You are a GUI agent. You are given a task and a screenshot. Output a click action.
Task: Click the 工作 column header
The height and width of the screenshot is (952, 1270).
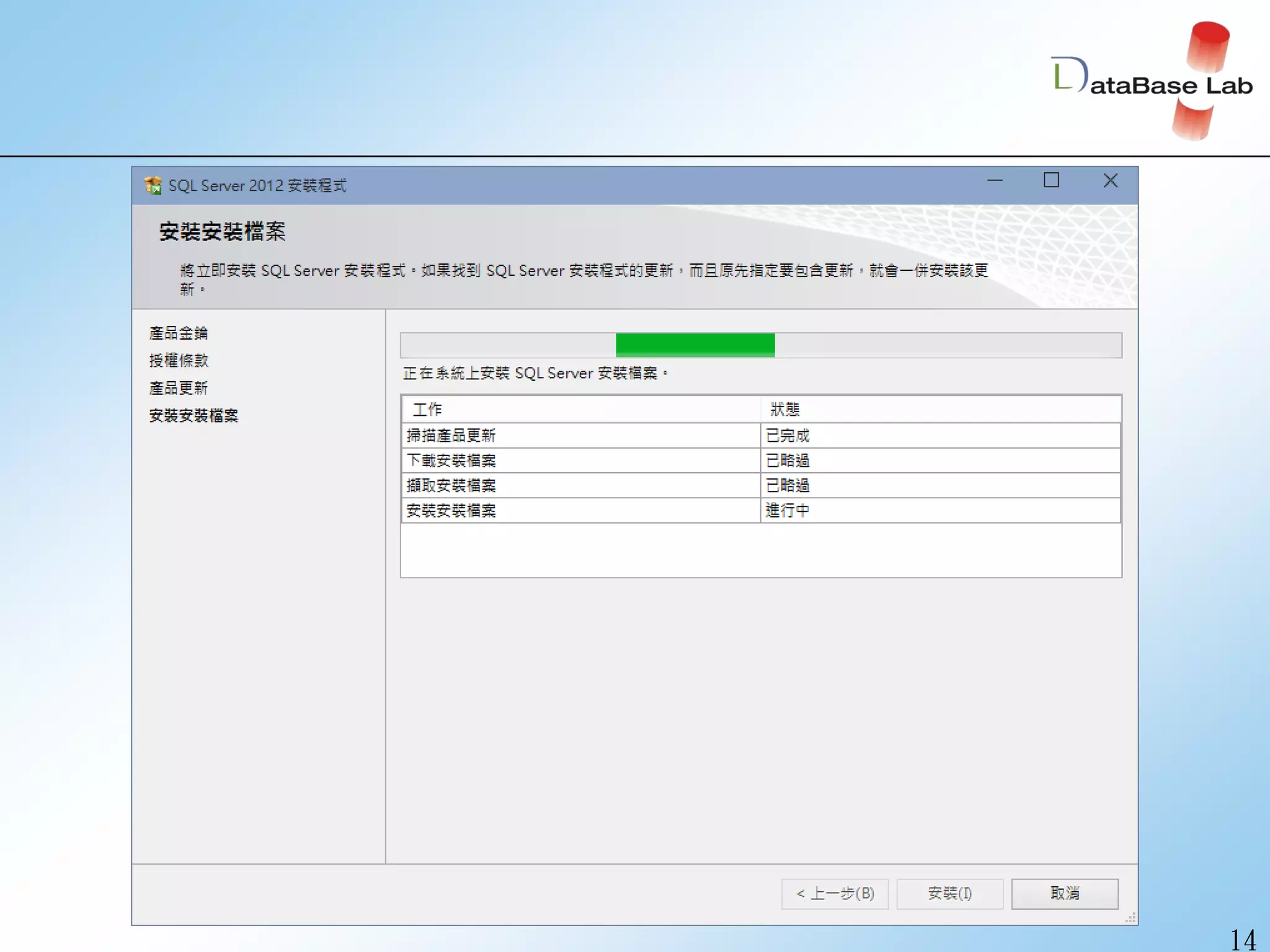click(581, 410)
